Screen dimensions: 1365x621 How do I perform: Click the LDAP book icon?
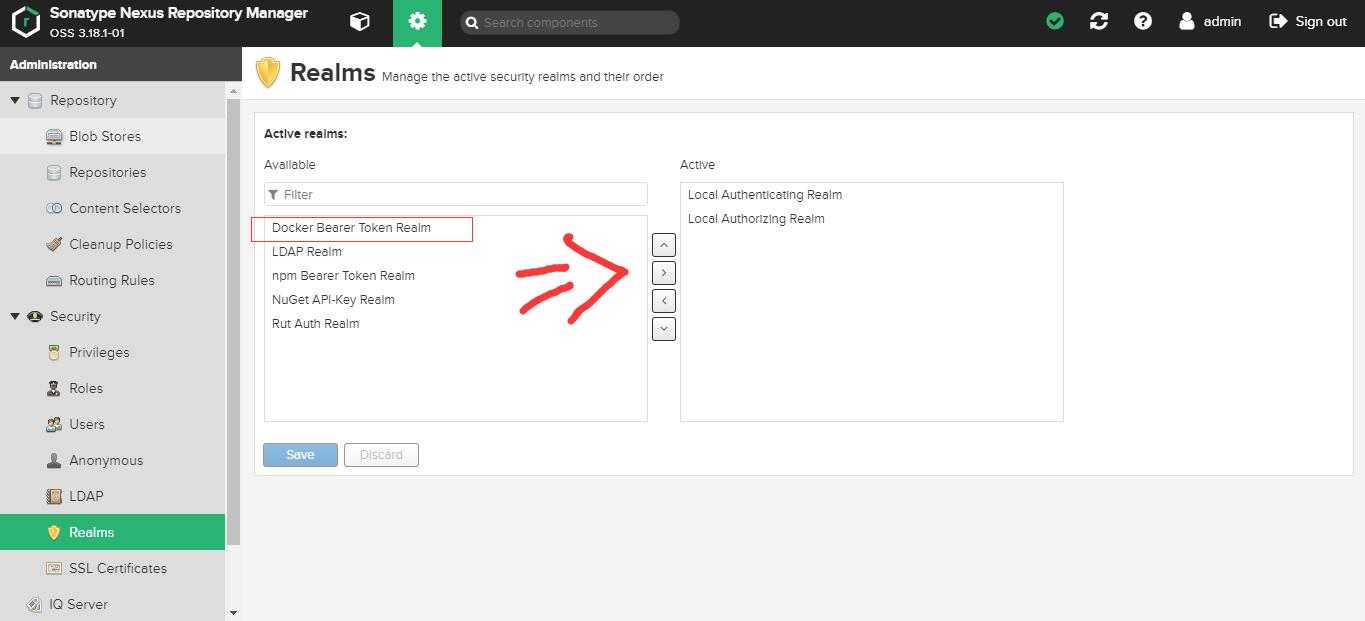coord(54,496)
